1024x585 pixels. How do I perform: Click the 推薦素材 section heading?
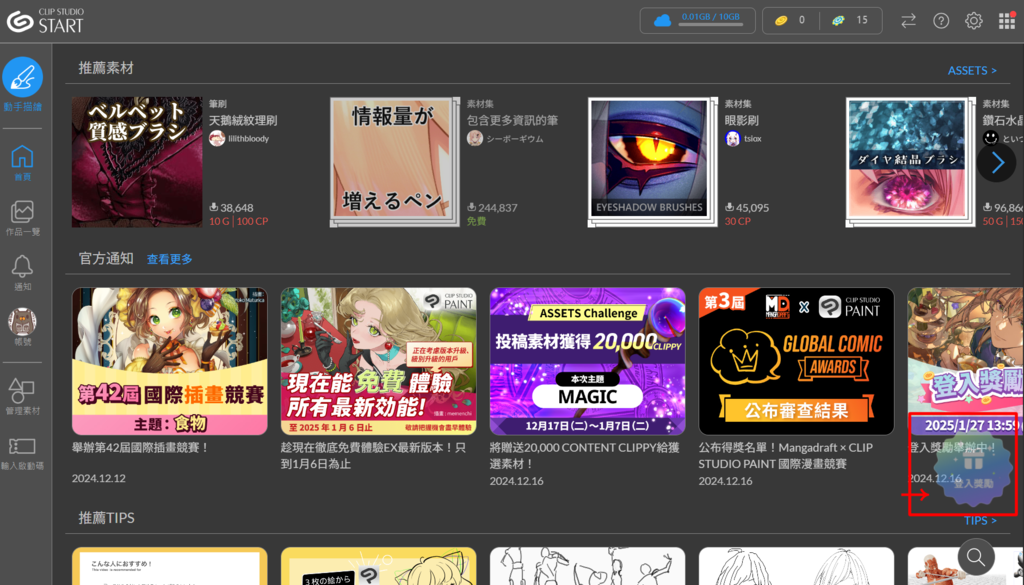click(x=106, y=68)
